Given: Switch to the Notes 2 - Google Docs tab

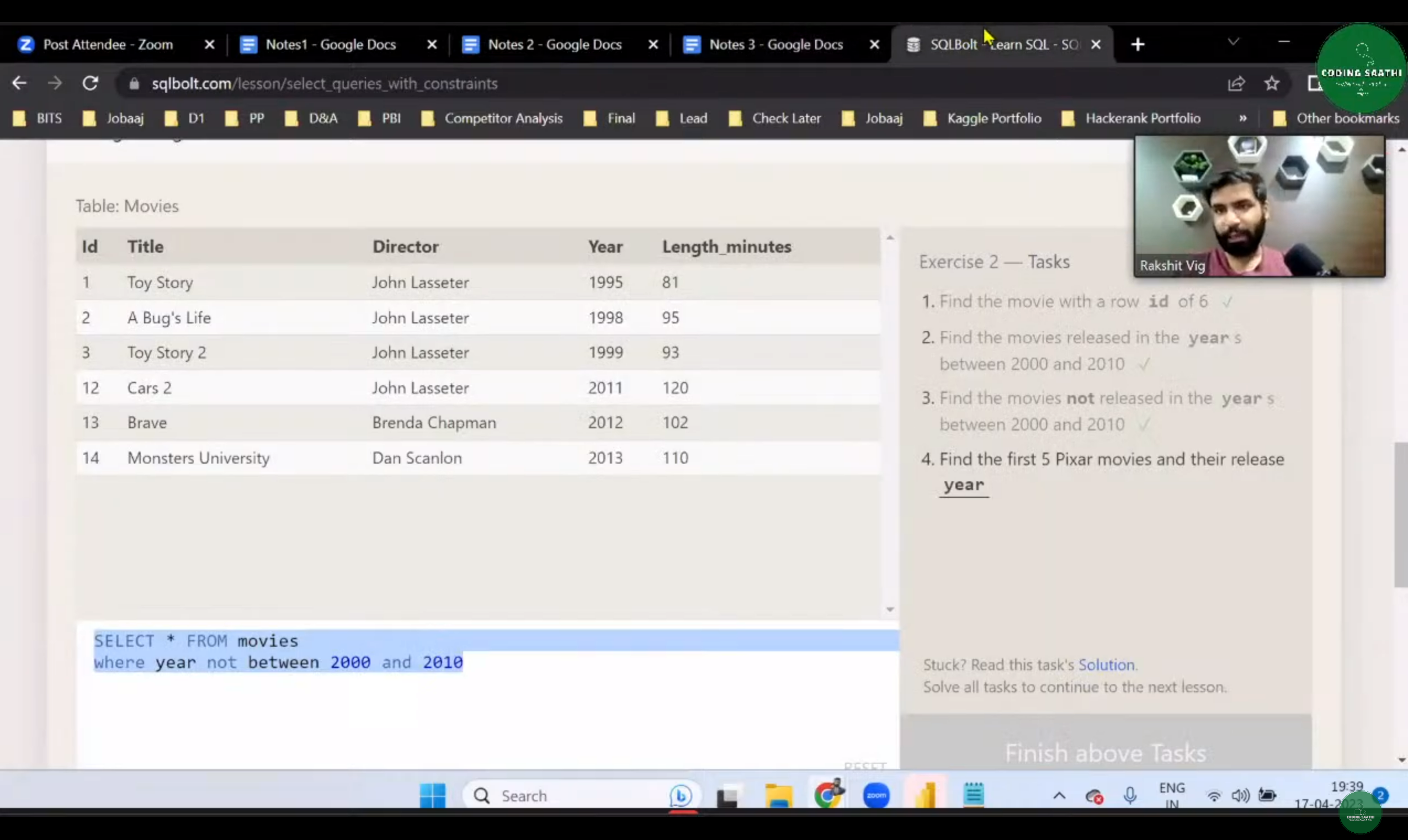Looking at the screenshot, I should click(554, 44).
